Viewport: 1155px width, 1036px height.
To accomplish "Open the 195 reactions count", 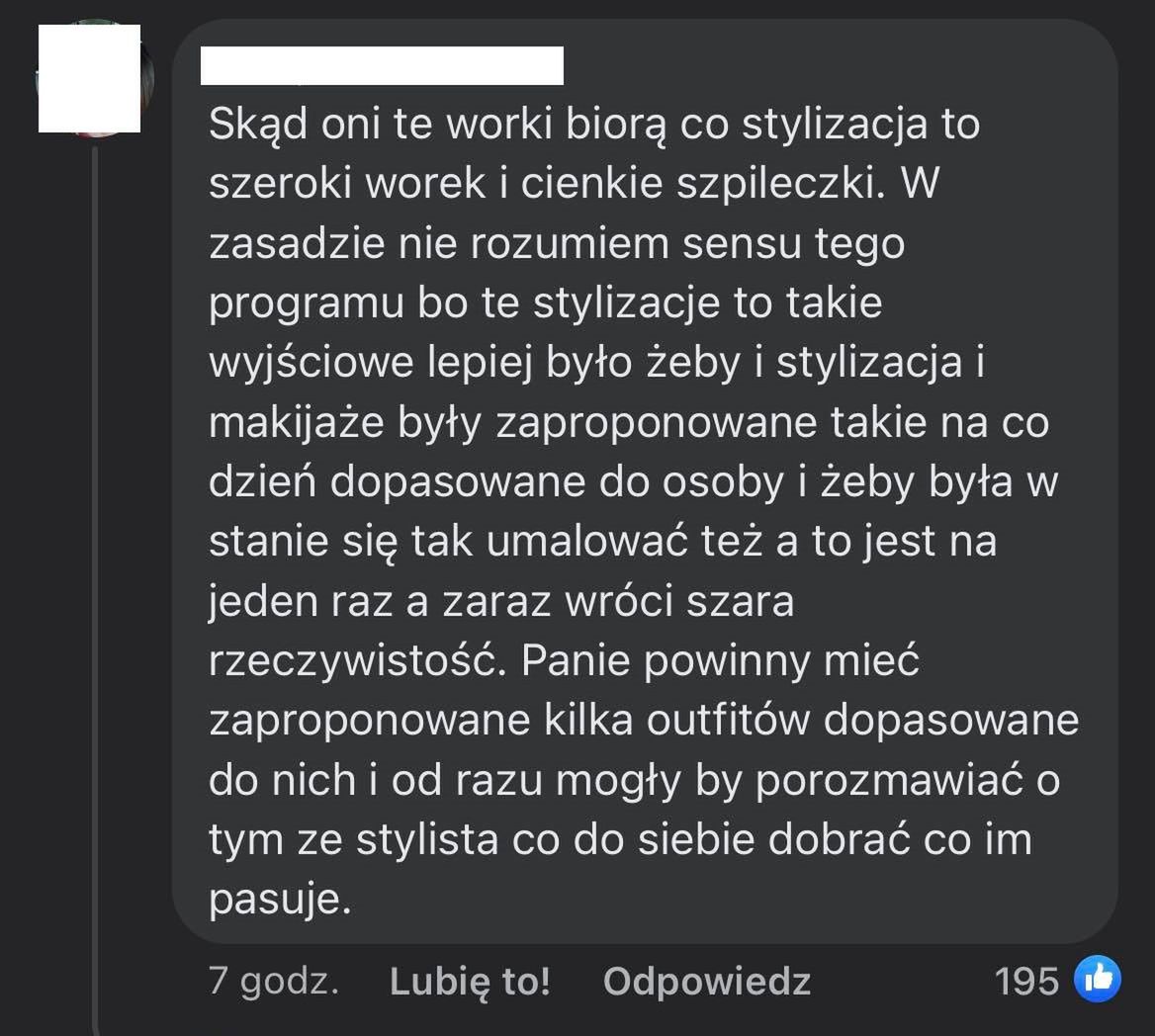I will pos(1026,981).
